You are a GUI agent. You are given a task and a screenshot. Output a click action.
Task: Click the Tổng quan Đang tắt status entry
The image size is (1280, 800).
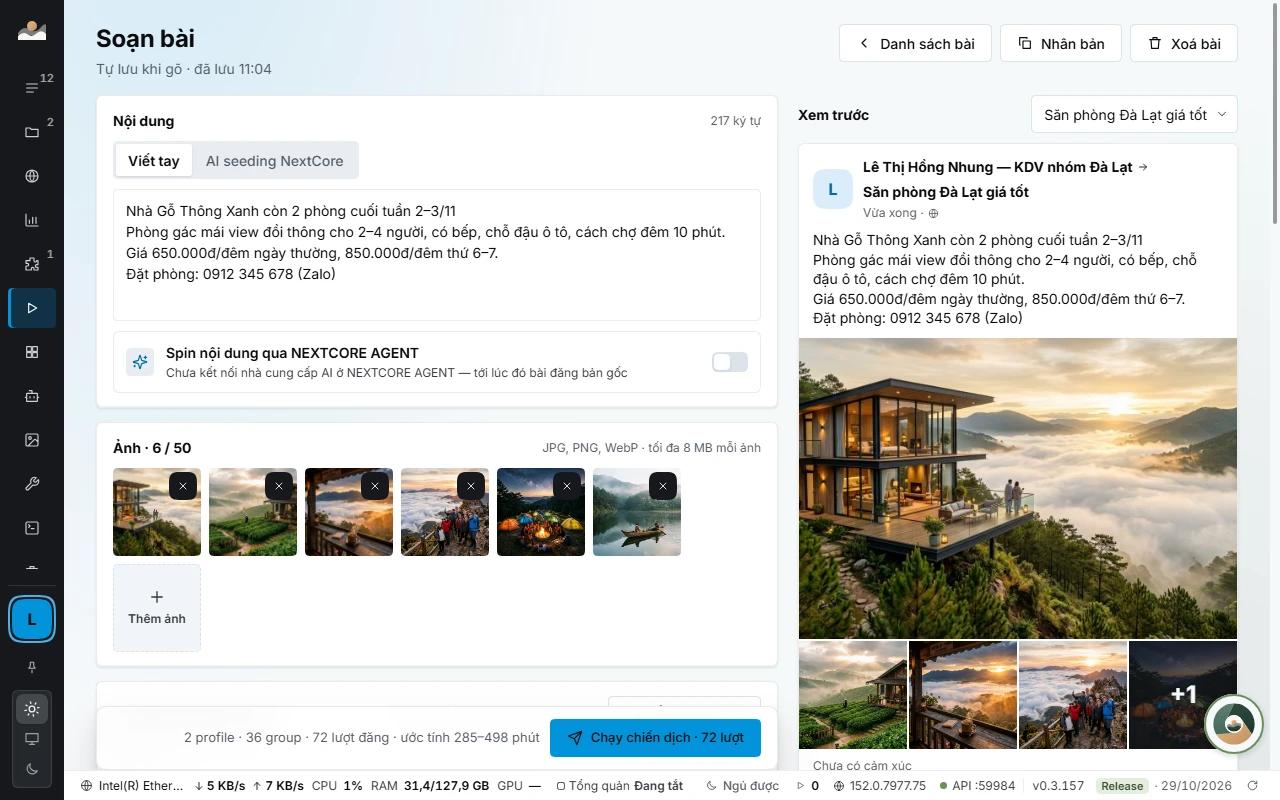(620, 786)
